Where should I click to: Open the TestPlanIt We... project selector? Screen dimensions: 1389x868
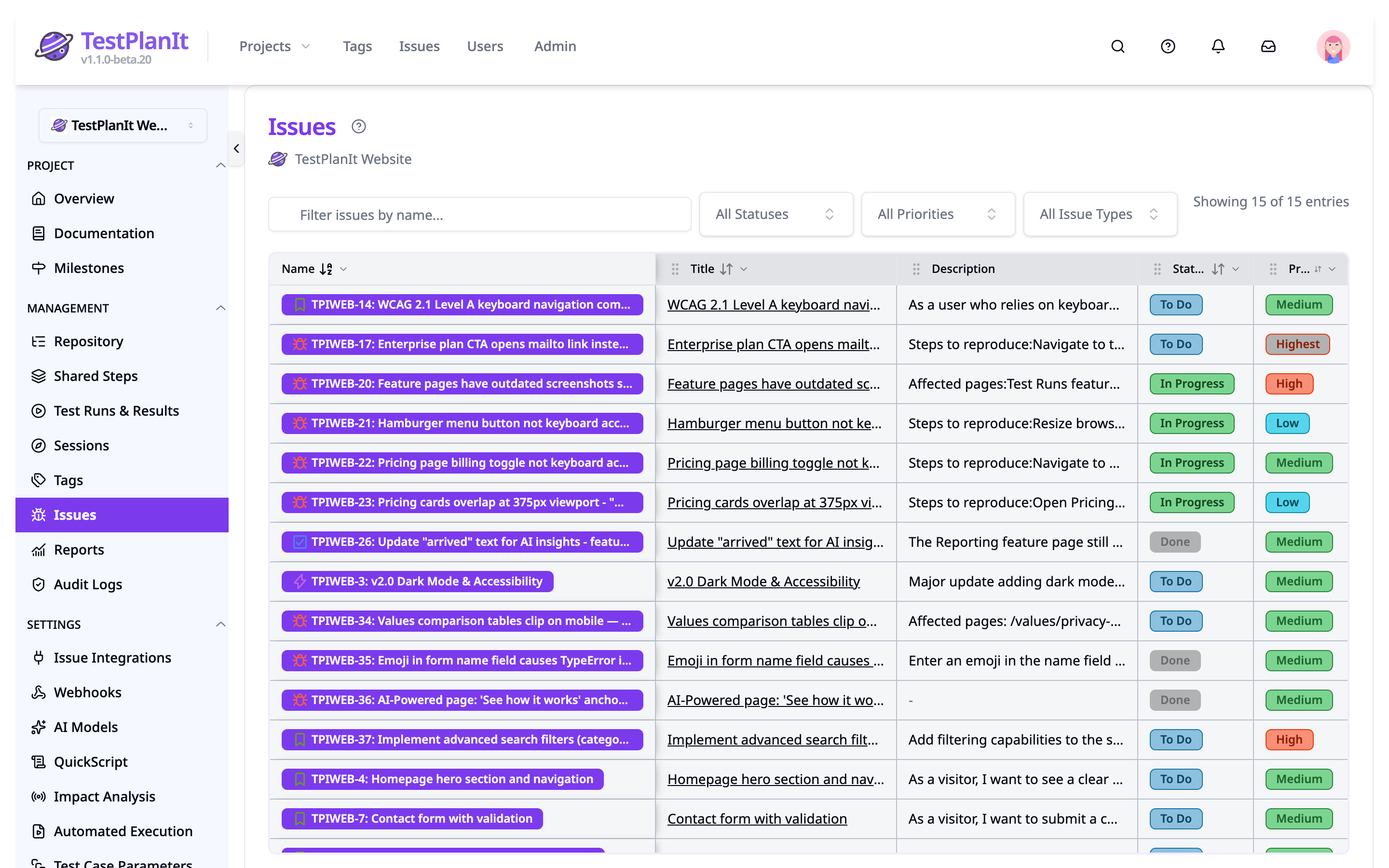(x=123, y=125)
